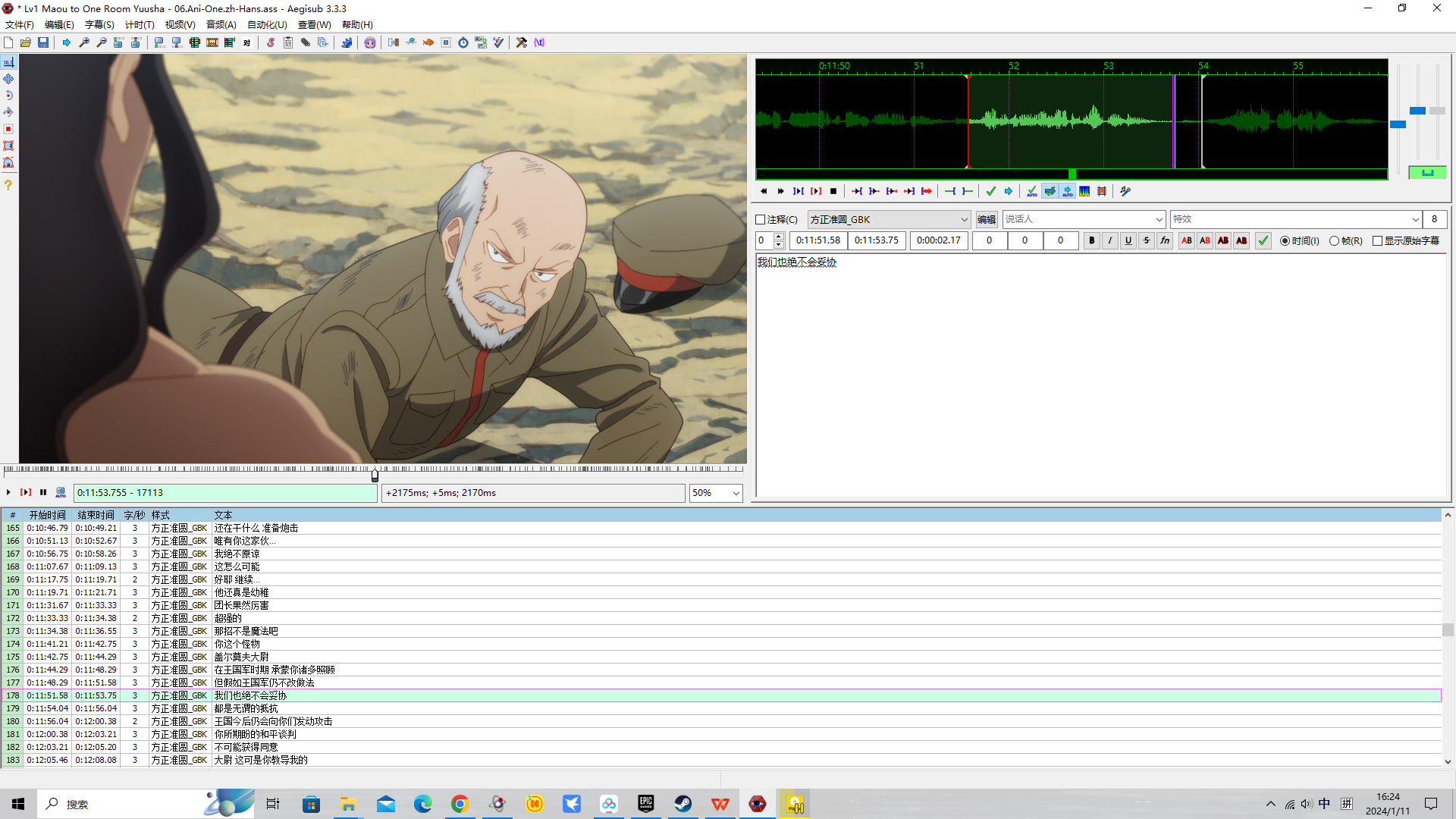Open the 编辑(E) menu

[x=59, y=25]
